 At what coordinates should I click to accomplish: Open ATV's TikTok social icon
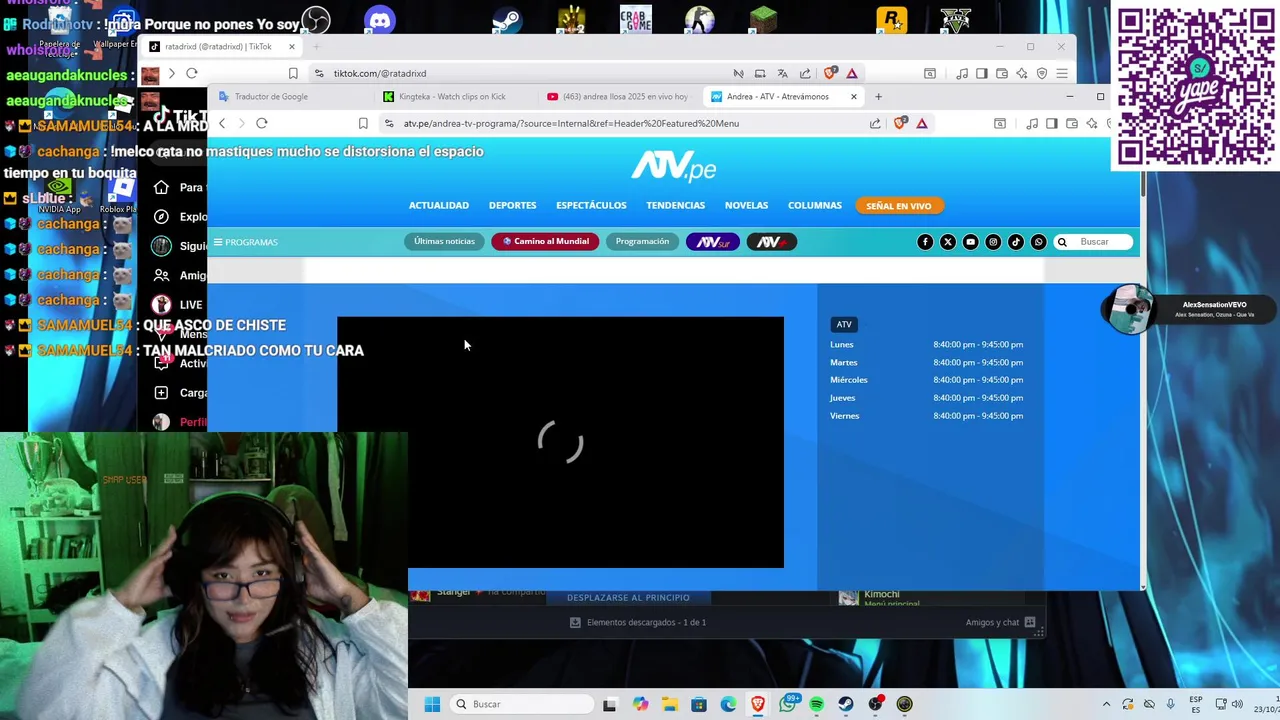tap(1016, 242)
